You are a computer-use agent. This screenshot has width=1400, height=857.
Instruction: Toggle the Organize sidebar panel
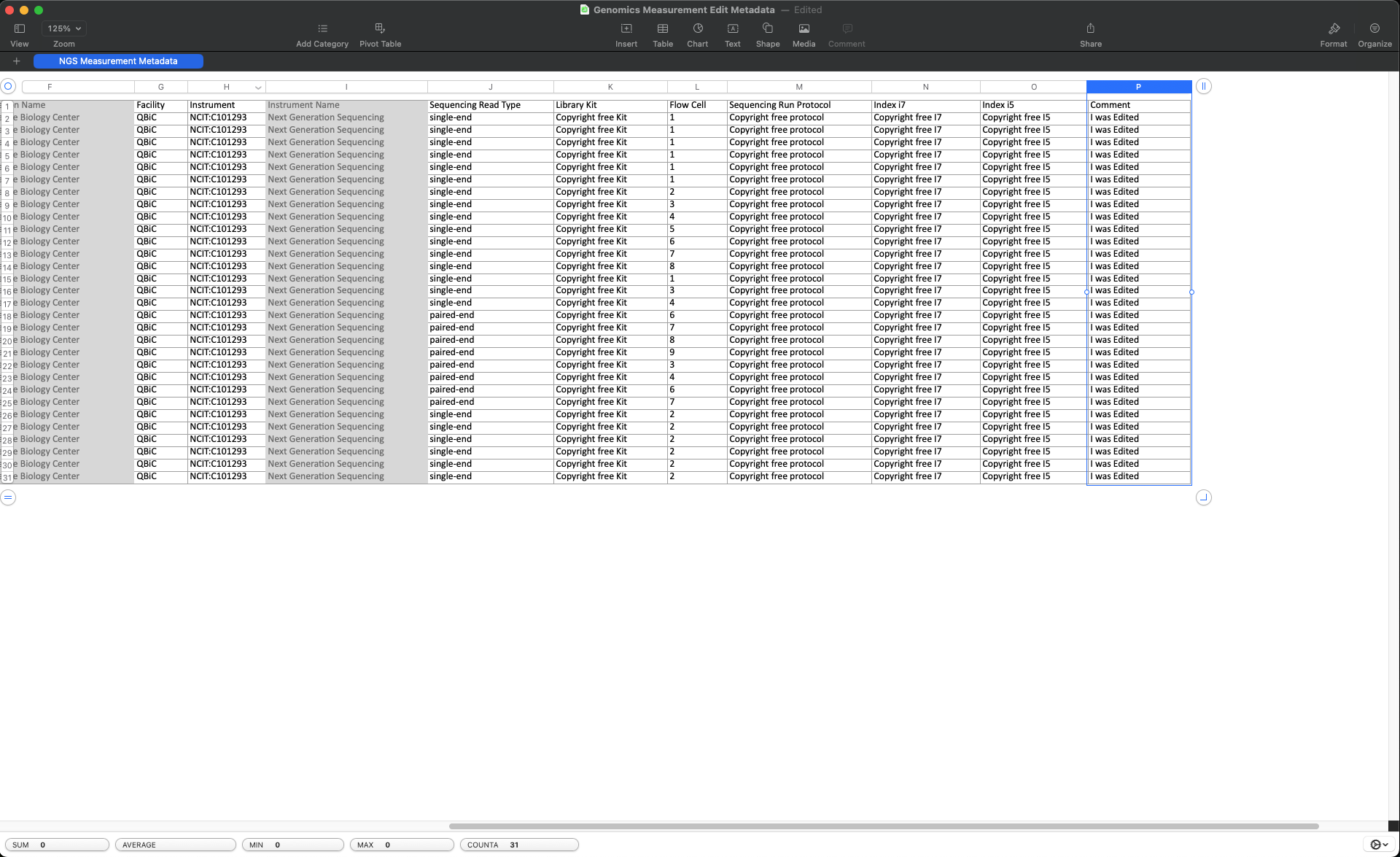(x=1374, y=29)
